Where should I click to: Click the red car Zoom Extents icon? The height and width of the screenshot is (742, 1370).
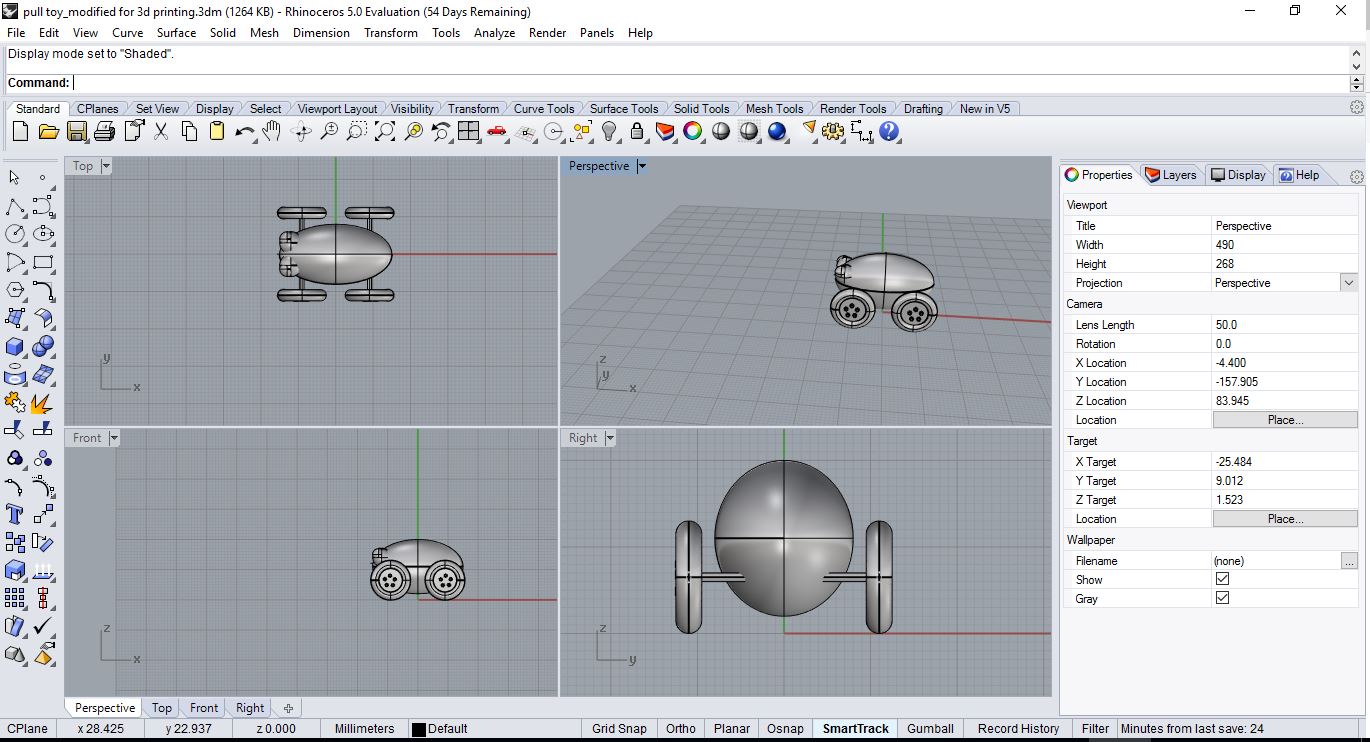(497, 131)
